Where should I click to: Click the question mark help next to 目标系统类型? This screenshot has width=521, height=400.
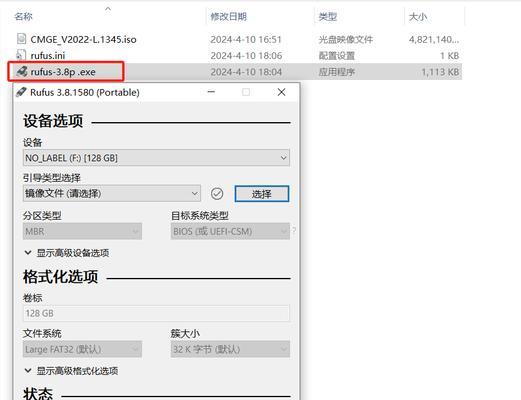point(294,230)
